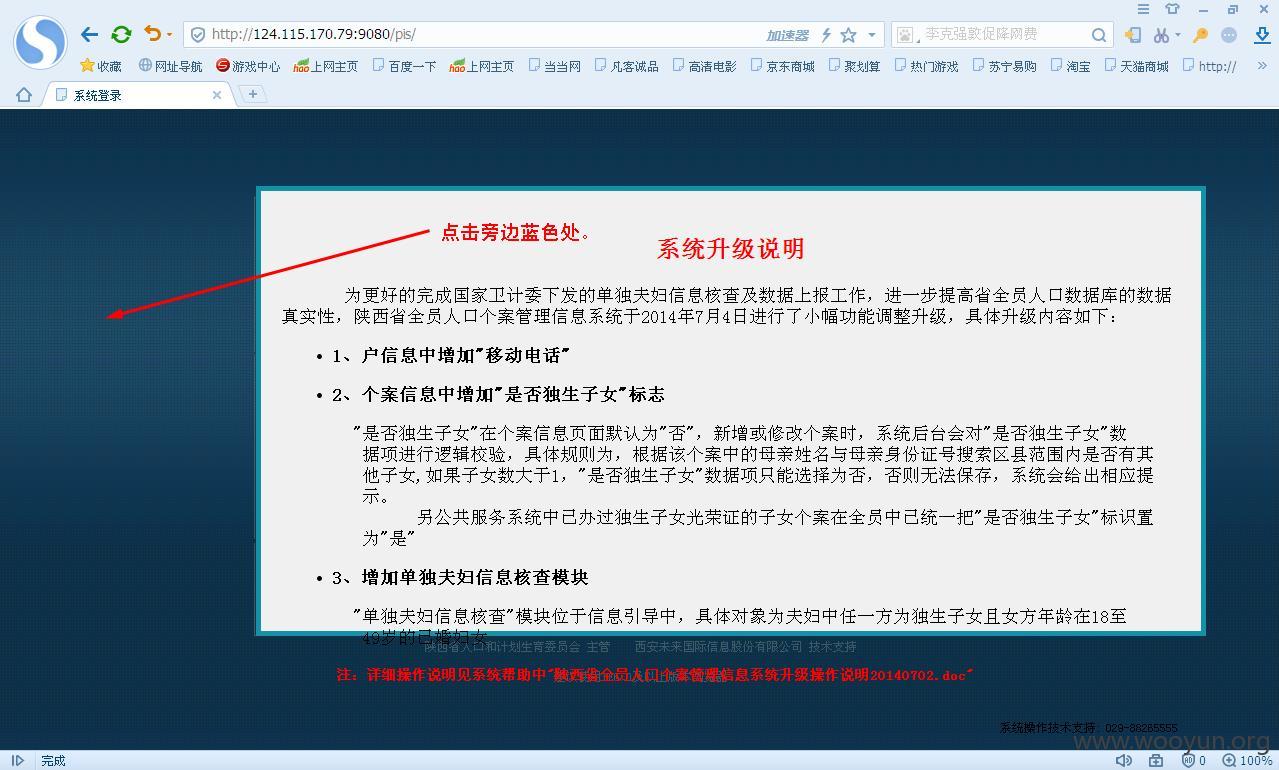The height and width of the screenshot is (770, 1279).
Task: Open 京东商城 bookmark
Action: 782,66
